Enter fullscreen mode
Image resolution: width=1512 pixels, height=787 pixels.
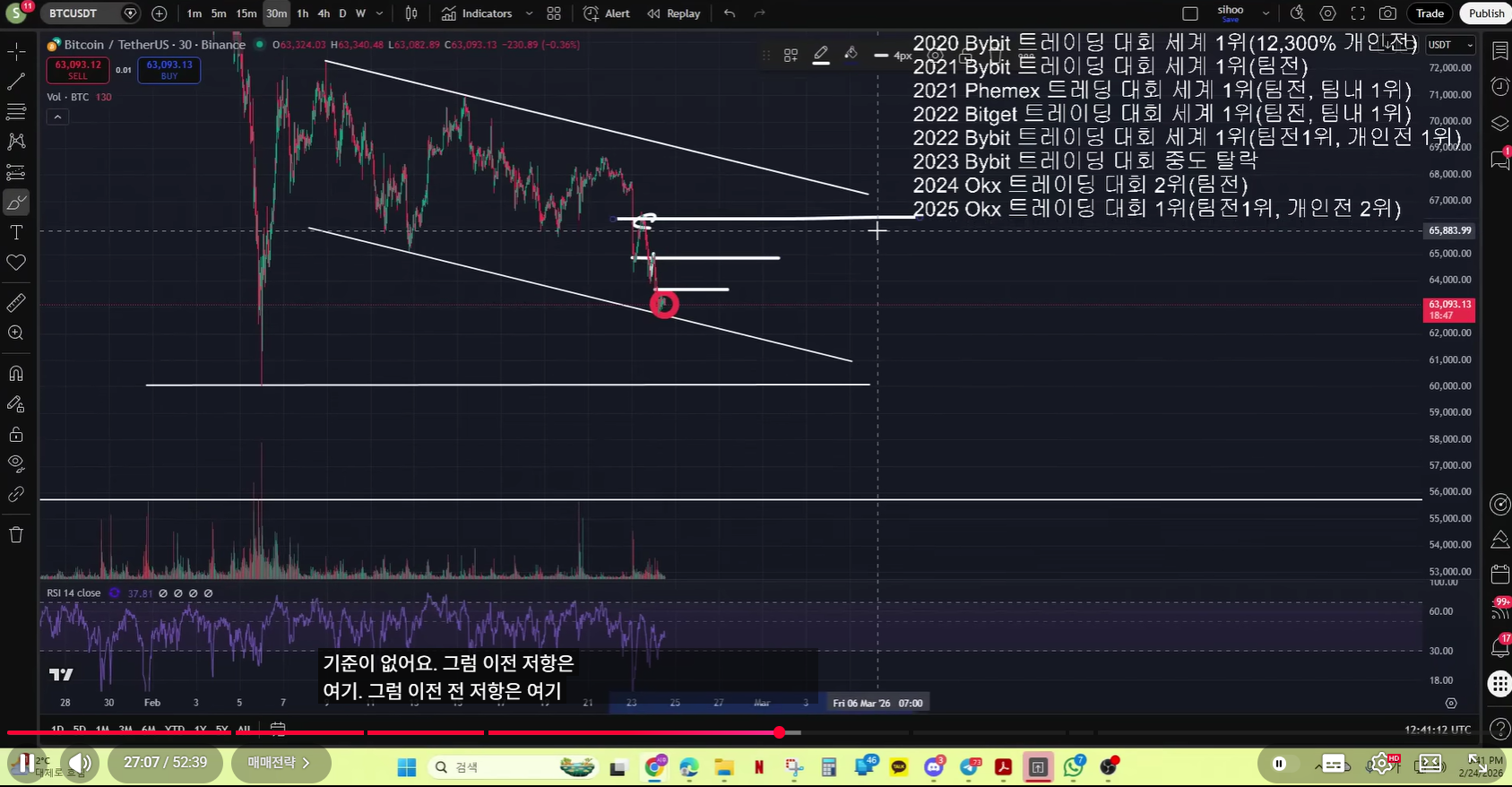coord(1358,13)
